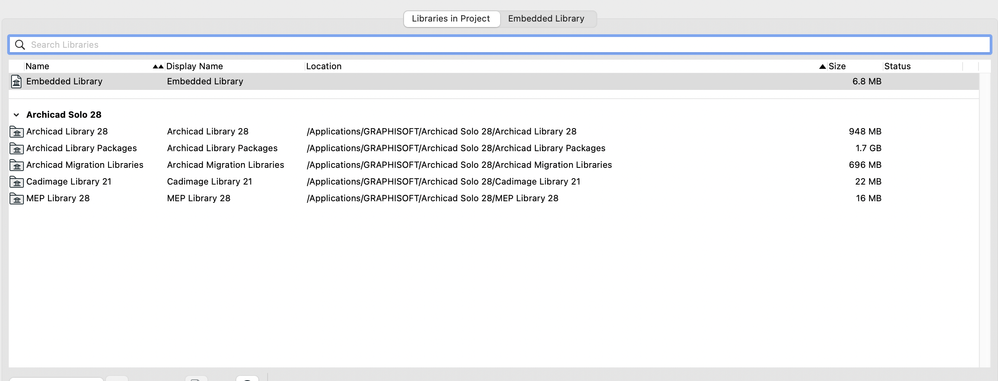Screen dimensions: 998x381
Task: Click the 1.7 GB size value
Action: coord(868,148)
